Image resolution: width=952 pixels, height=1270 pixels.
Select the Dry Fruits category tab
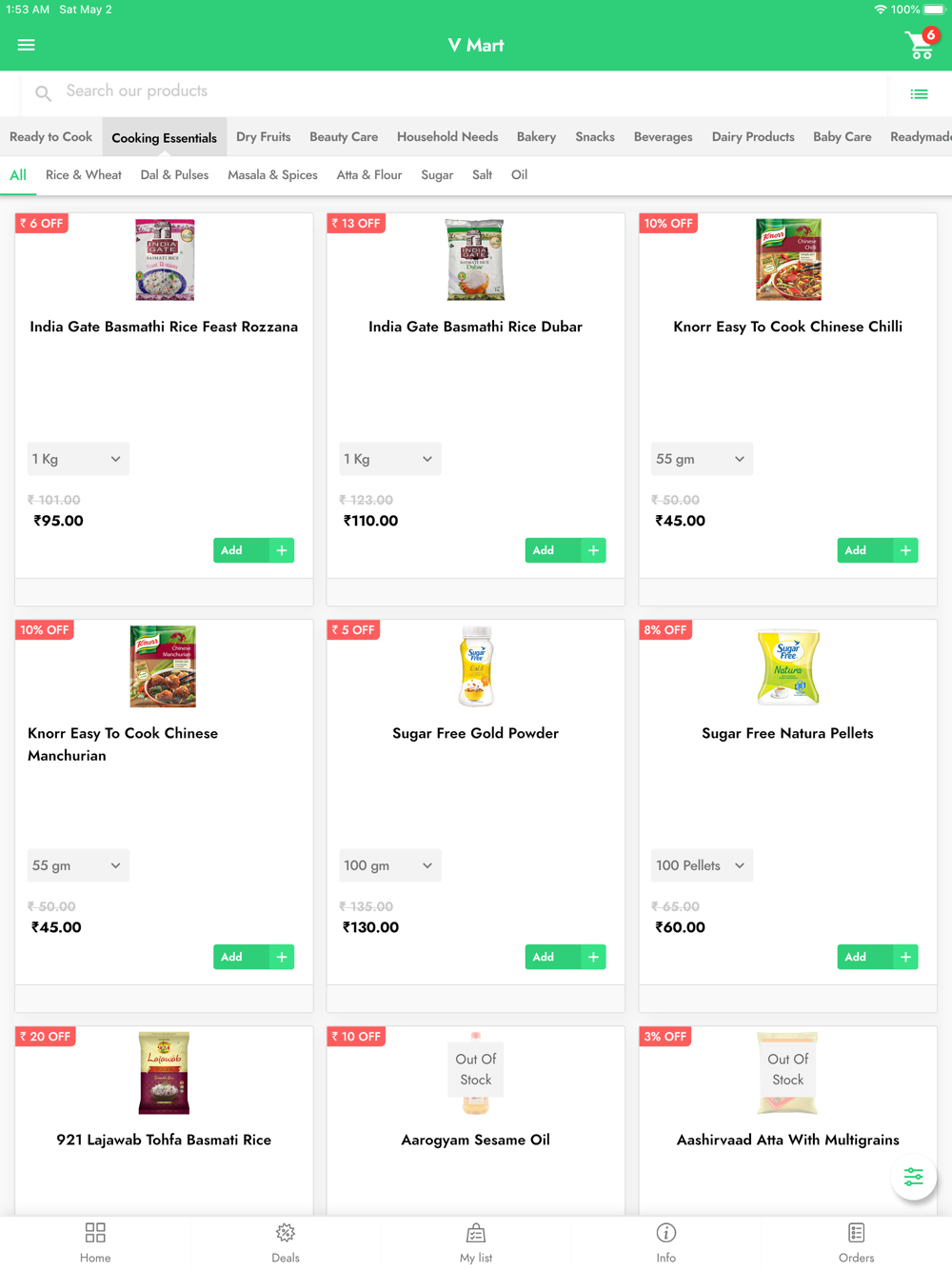click(x=264, y=137)
